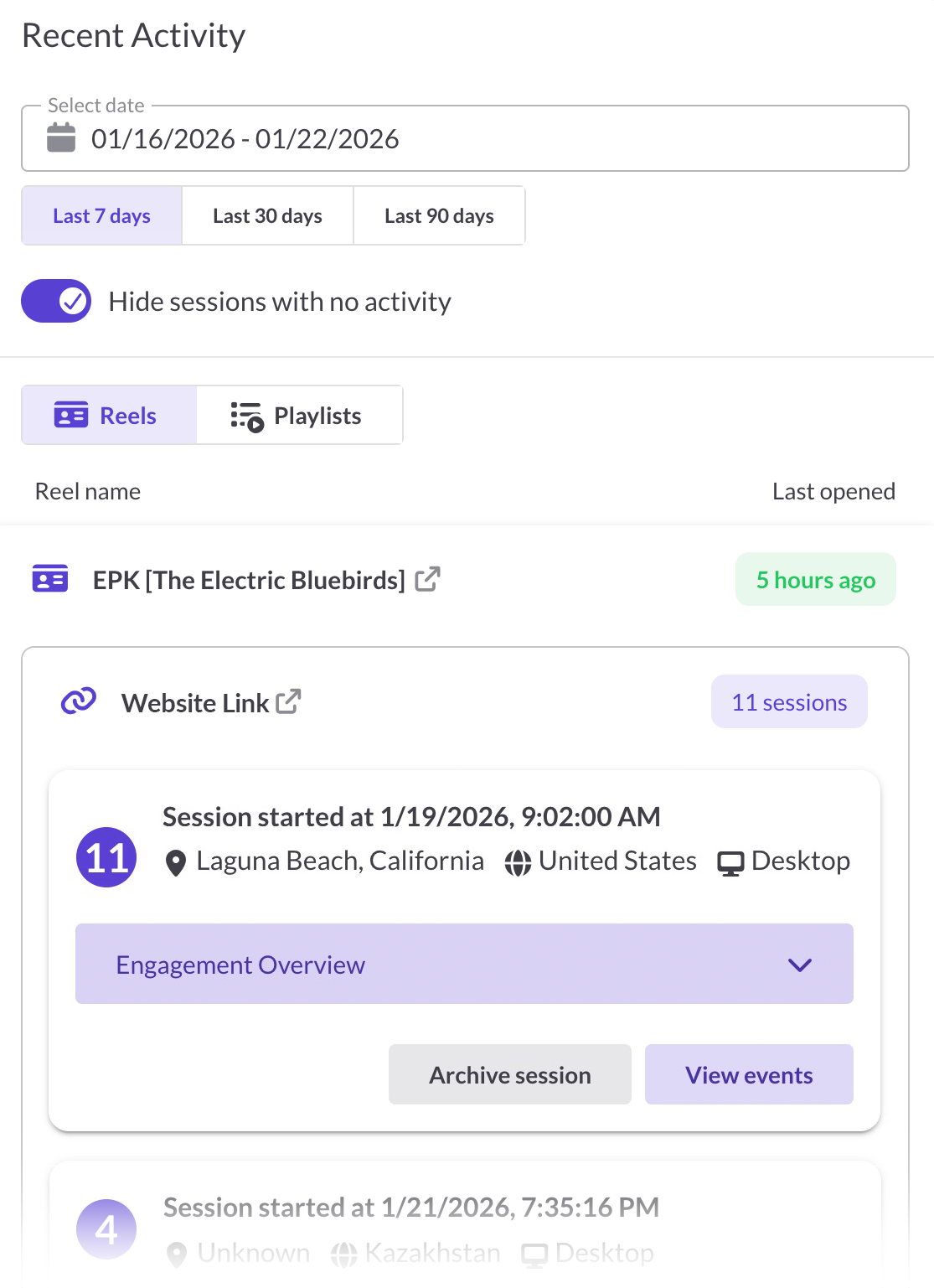This screenshot has height=1288, width=934.
Task: Click the desktop monitor icon in session 11
Action: pyautogui.click(x=730, y=863)
